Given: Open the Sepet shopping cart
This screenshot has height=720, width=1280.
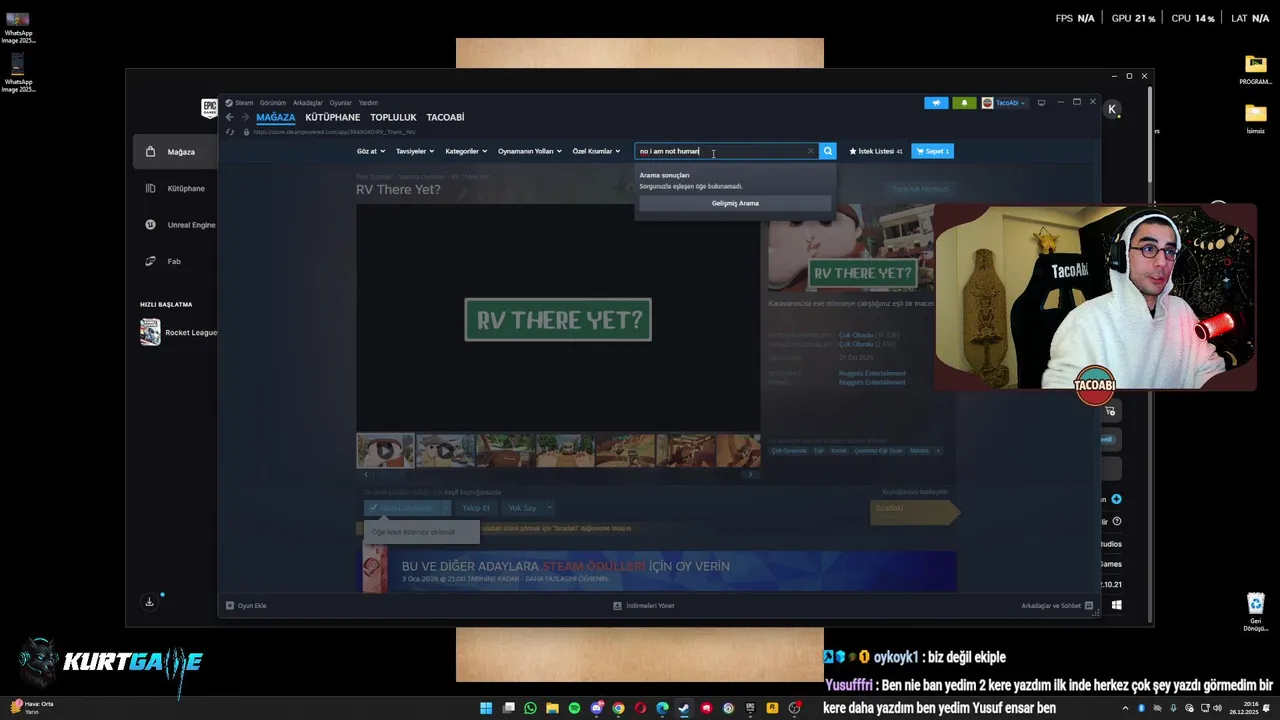Looking at the screenshot, I should tap(932, 151).
